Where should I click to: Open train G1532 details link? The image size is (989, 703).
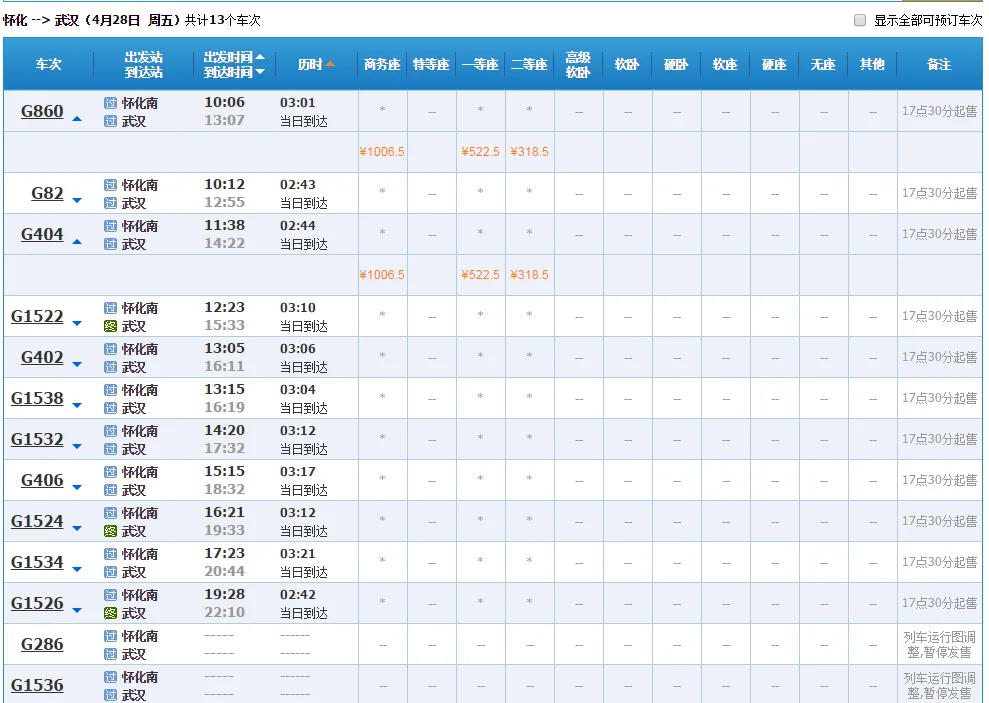click(x=37, y=439)
